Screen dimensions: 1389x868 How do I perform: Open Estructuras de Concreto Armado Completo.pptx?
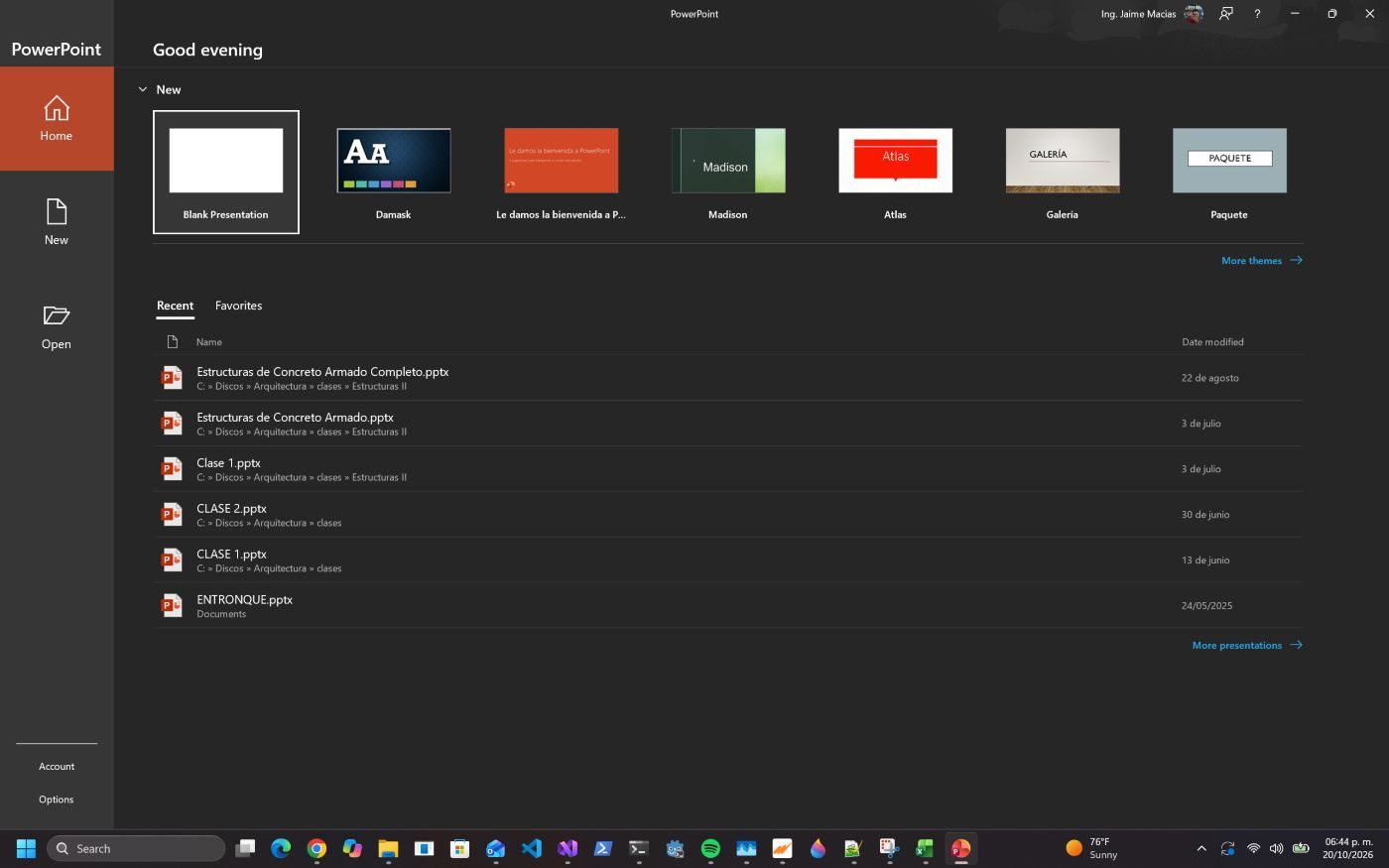click(x=728, y=378)
